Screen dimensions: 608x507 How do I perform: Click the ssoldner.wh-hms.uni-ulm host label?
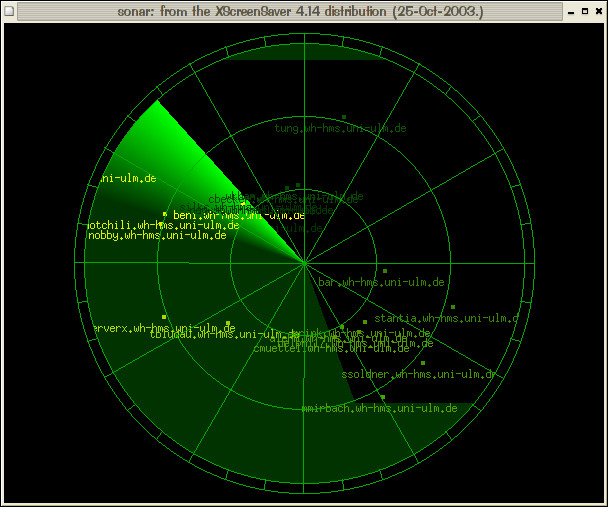point(419,374)
